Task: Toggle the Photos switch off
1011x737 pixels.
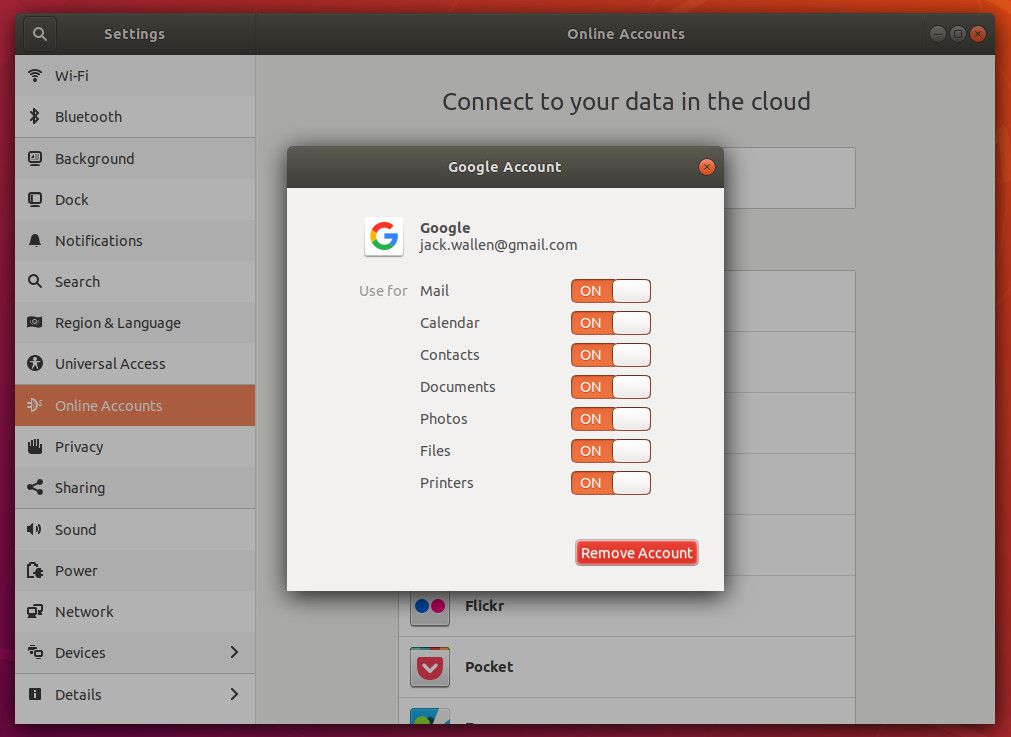Action: point(611,419)
